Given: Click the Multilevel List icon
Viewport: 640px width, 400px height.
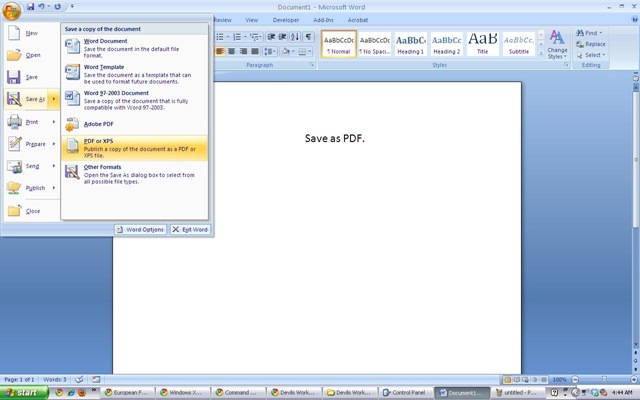Looking at the screenshot, I should [256, 37].
